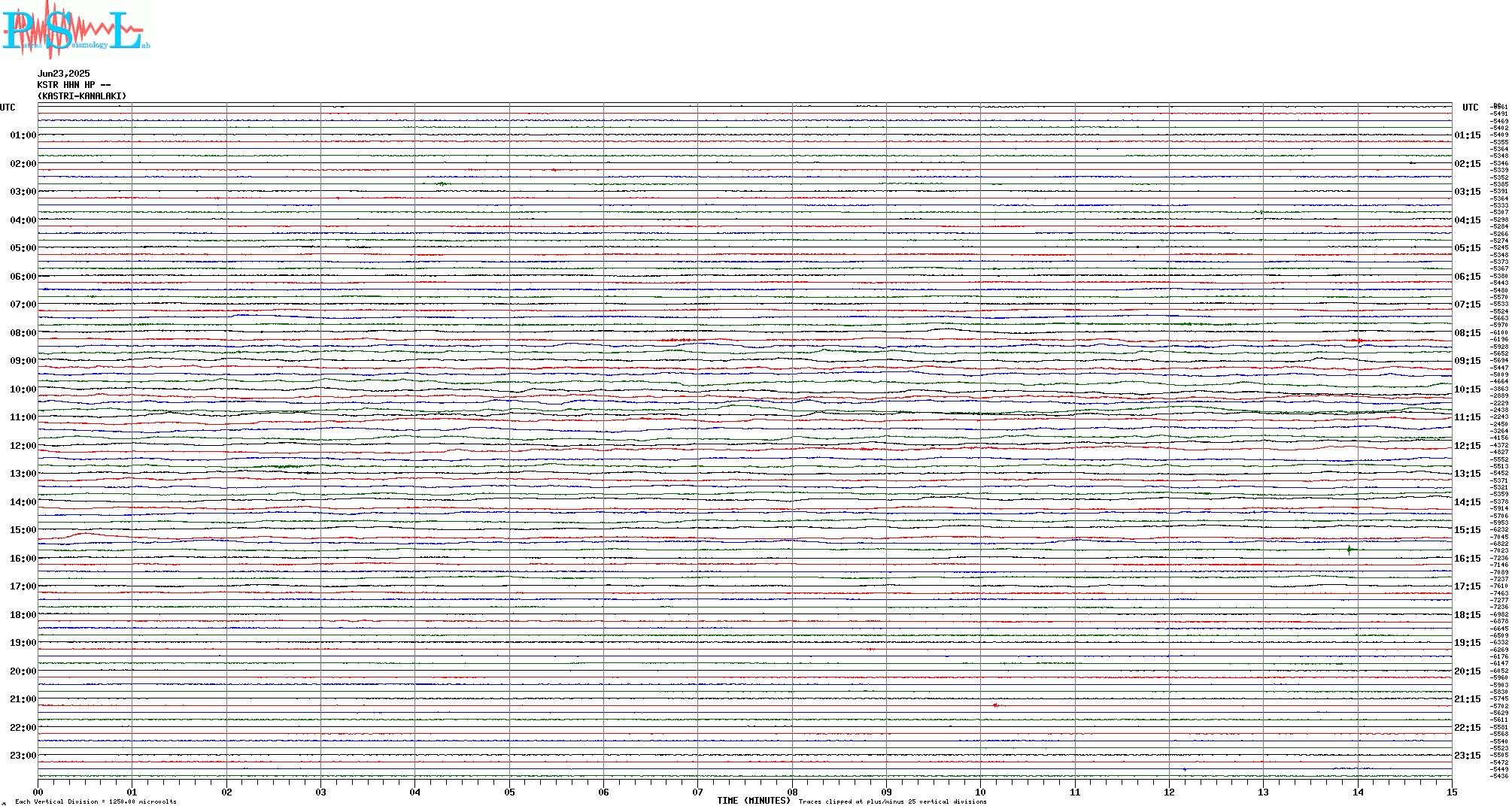Click the 16:00 hour label
The width and height of the screenshot is (1512, 812).
[x=23, y=559]
